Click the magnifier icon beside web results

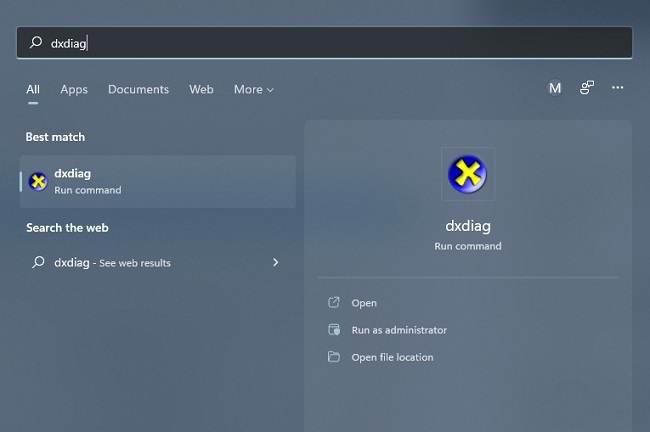[x=38, y=262]
